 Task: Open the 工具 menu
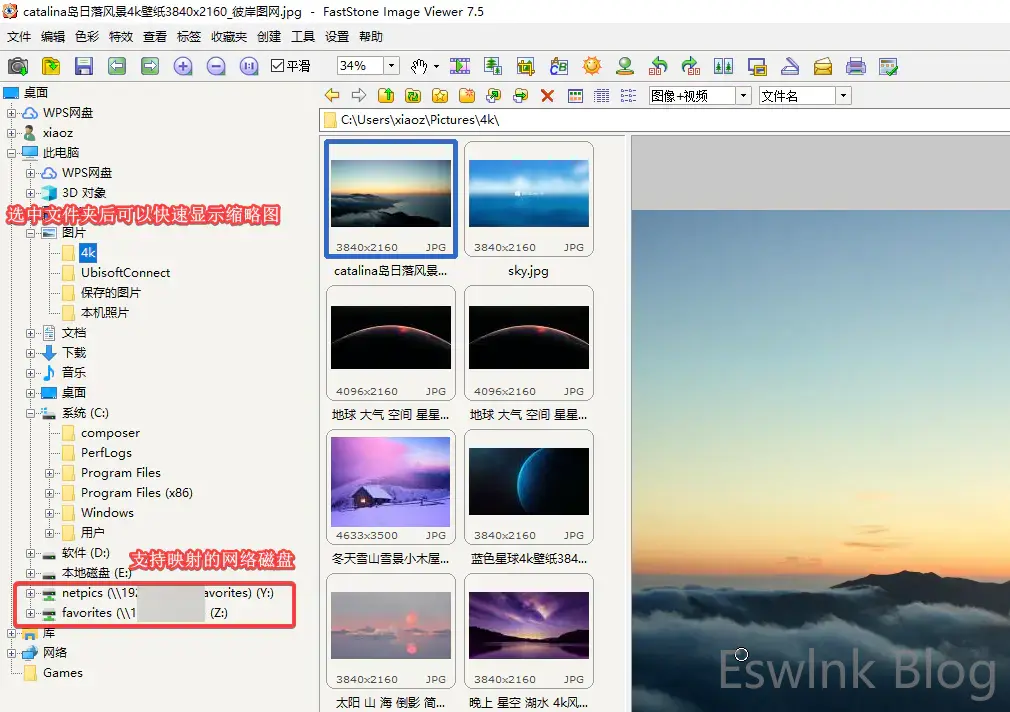302,37
